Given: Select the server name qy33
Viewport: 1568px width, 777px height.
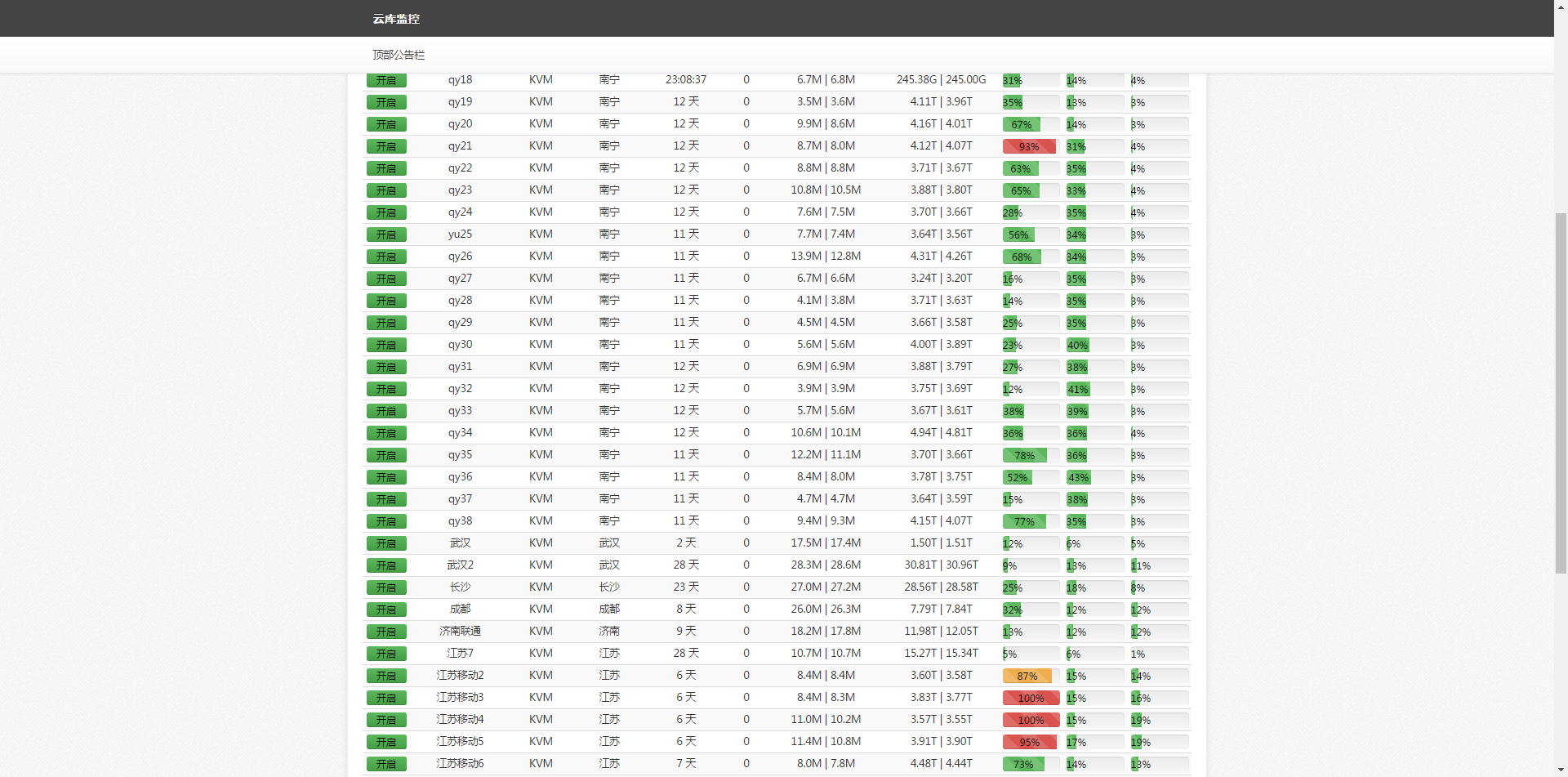Looking at the screenshot, I should pos(460,410).
